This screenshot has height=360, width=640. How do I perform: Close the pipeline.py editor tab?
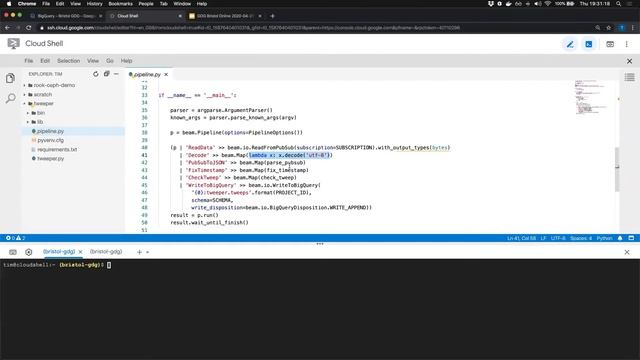(x=166, y=74)
